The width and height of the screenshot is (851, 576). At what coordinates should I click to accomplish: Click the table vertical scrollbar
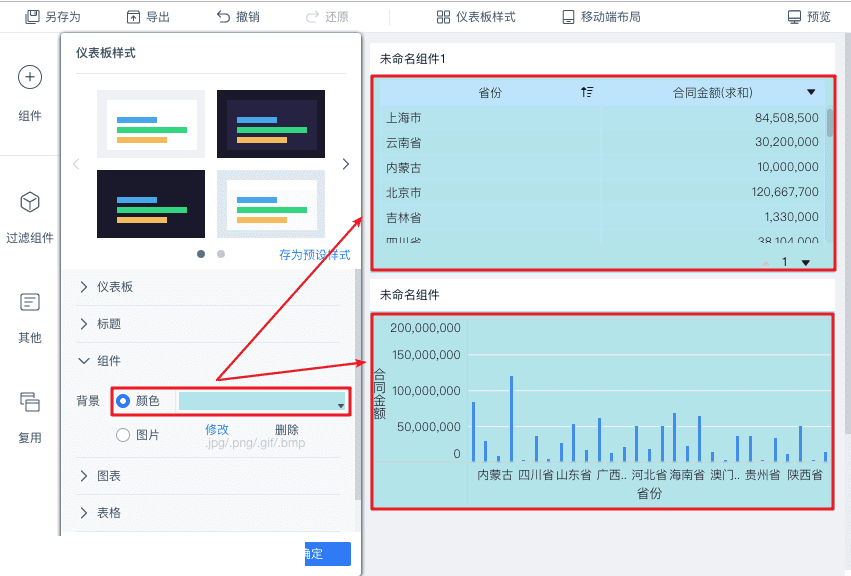coord(830,123)
